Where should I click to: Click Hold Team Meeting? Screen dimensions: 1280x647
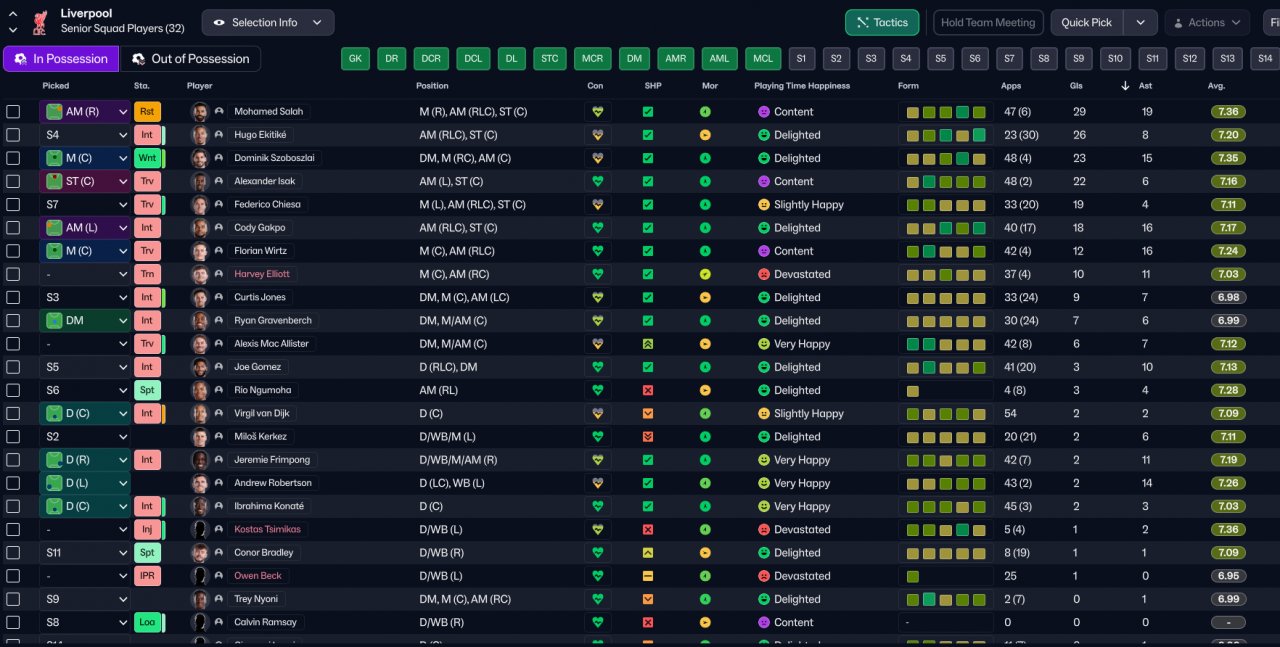pyautogui.click(x=988, y=22)
